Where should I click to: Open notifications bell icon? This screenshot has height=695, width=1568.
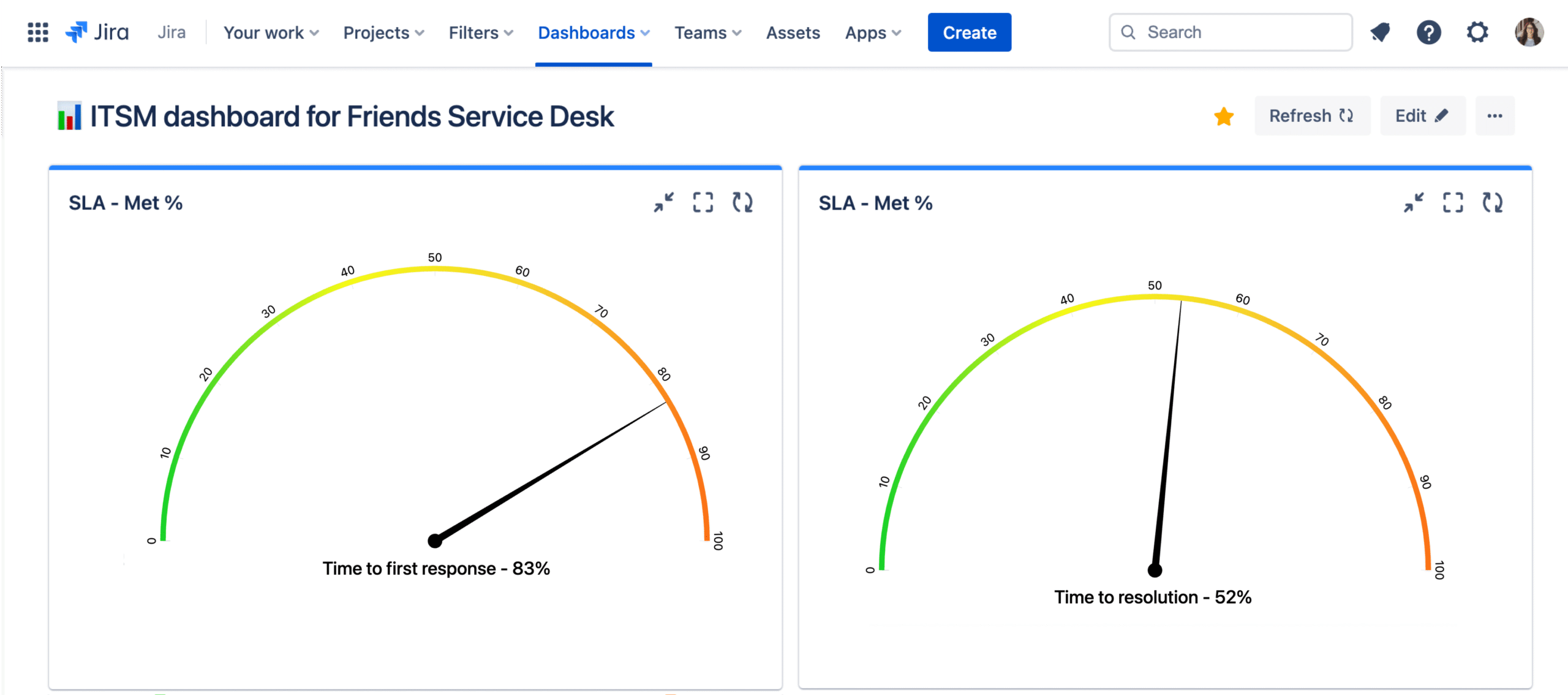tap(1380, 32)
